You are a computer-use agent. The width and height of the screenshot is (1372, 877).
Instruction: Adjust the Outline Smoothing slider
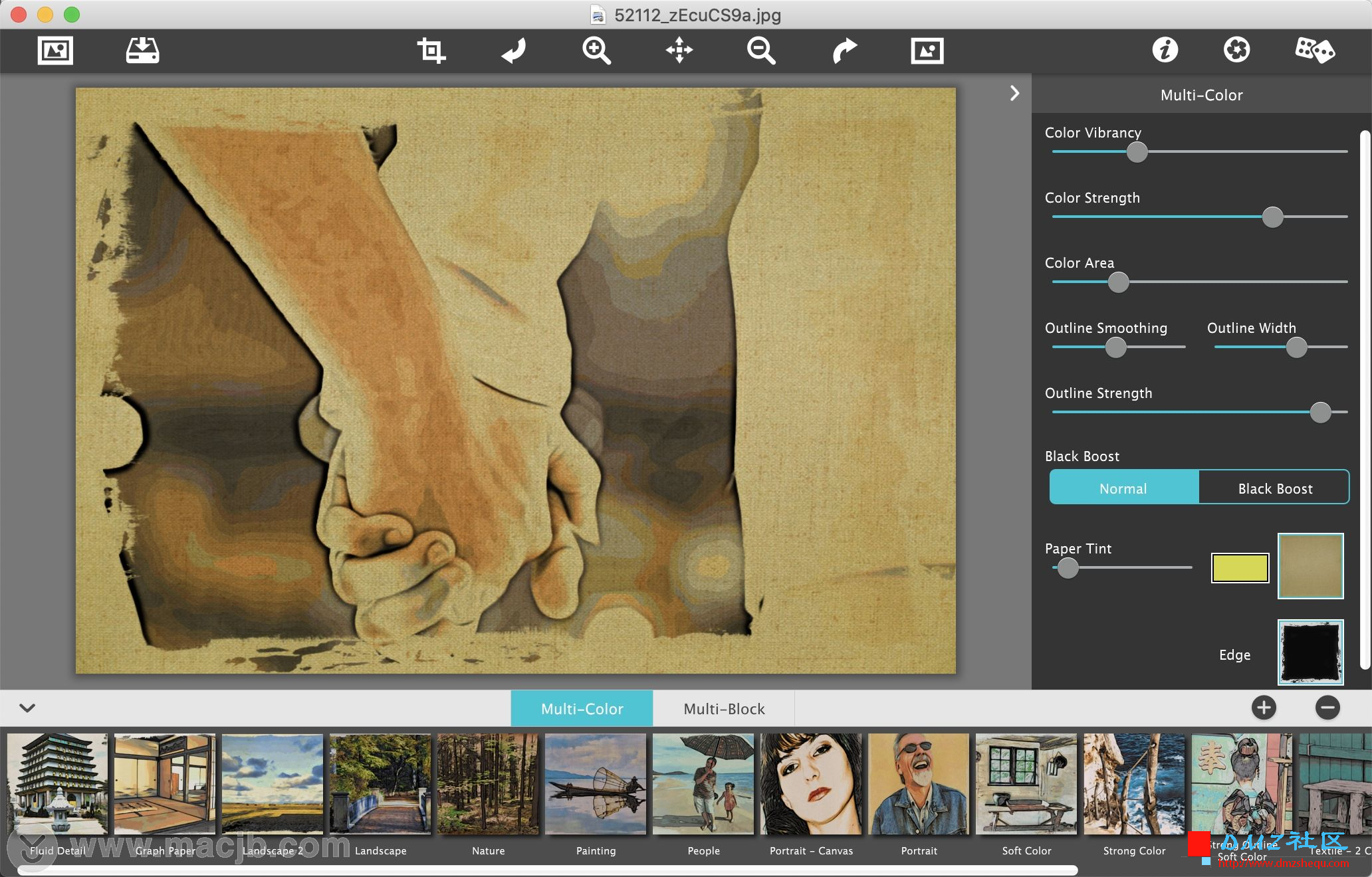pyautogui.click(x=1115, y=347)
